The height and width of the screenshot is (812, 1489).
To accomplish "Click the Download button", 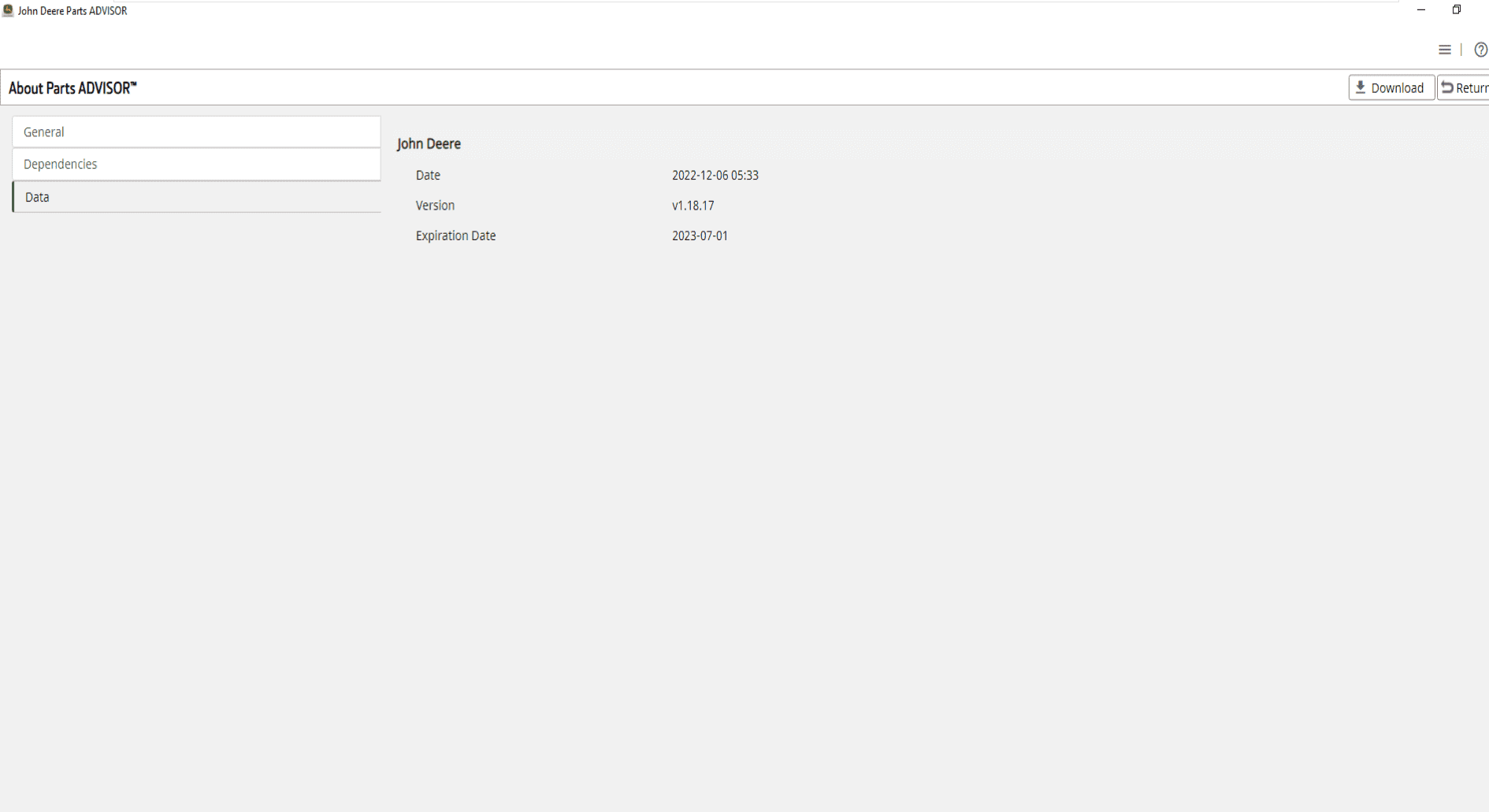I will [1391, 87].
